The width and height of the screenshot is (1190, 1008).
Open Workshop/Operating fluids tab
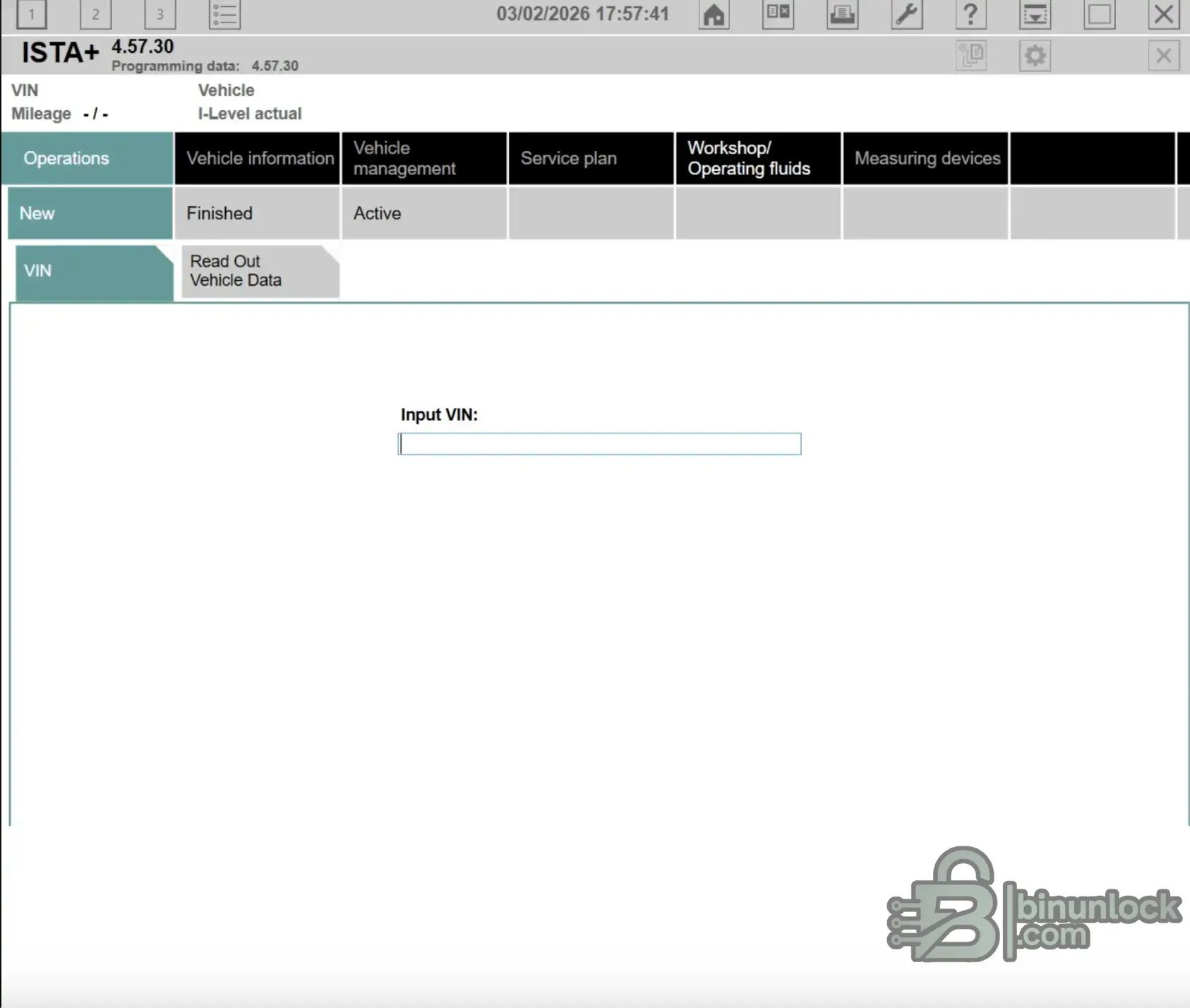(x=758, y=158)
